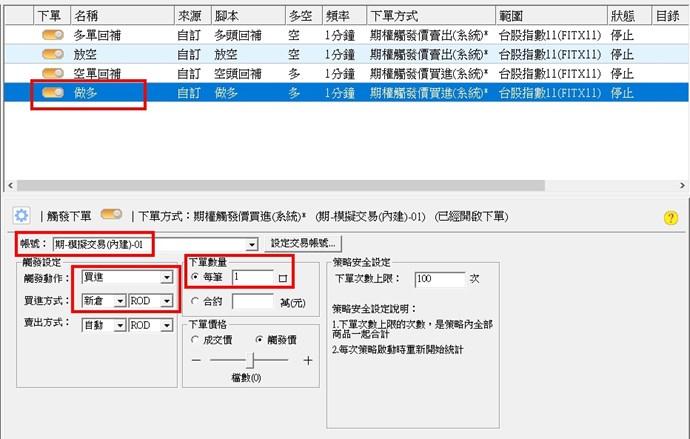
Task: Click the scrollbar right arrow
Action: 682,185
